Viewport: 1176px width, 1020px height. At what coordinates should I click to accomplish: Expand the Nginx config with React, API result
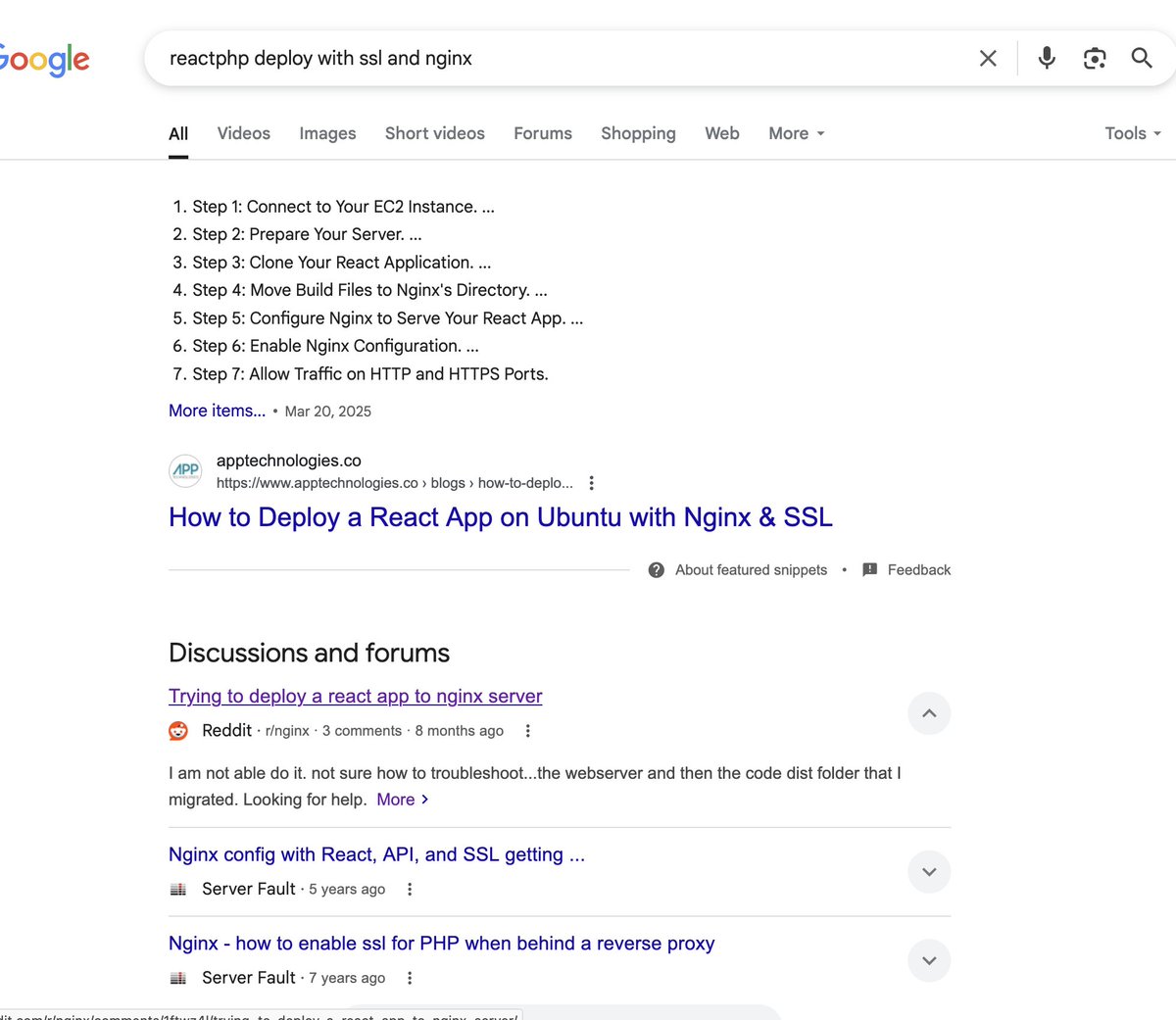[x=929, y=872]
